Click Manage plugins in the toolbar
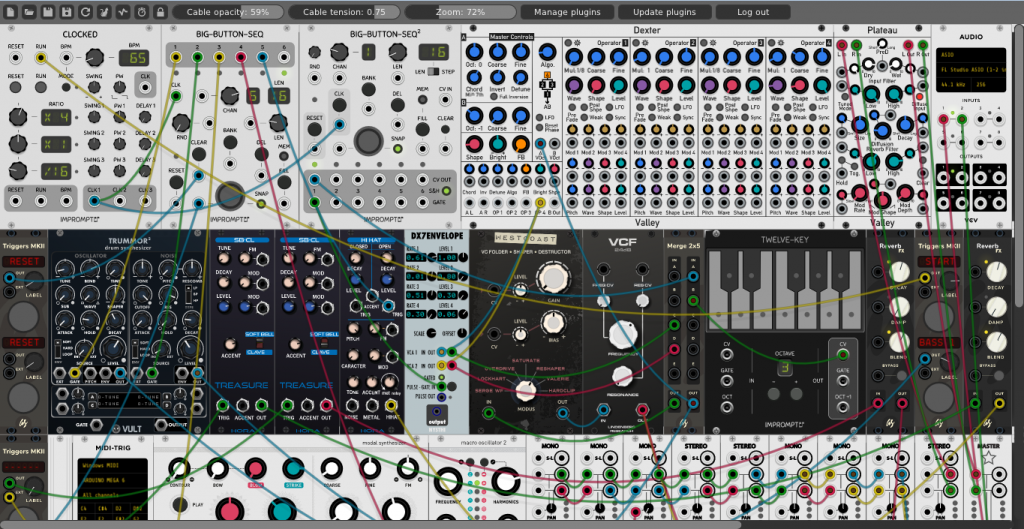Image resolution: width=1024 pixels, height=529 pixels. [567, 12]
